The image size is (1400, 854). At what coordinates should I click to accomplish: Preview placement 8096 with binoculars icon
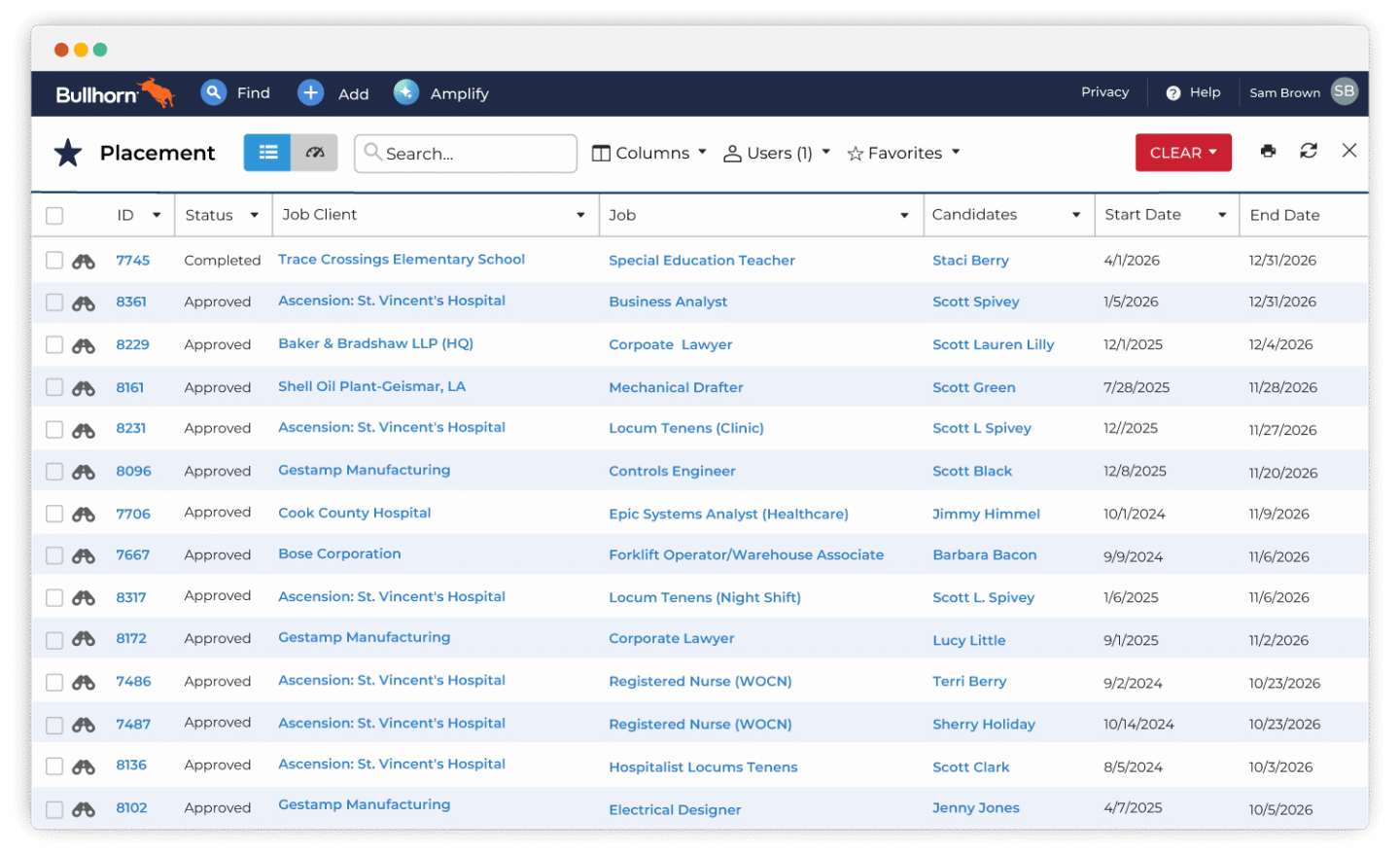click(x=84, y=472)
